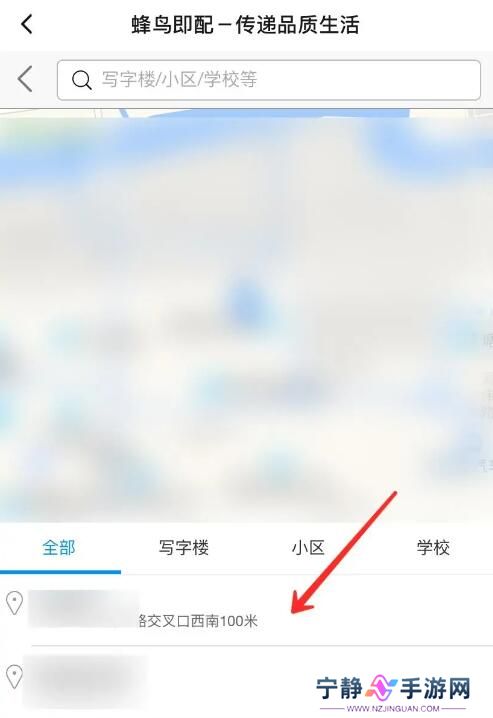The height and width of the screenshot is (718, 493).
Task: Focus the 写字楼/小区/学校等 search field
Action: 269,80
